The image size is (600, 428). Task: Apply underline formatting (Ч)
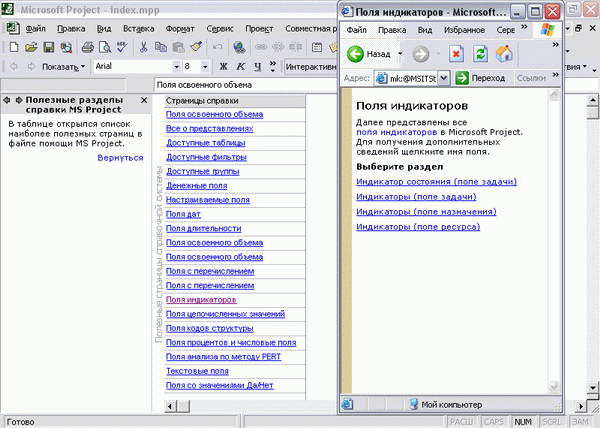[x=258, y=67]
